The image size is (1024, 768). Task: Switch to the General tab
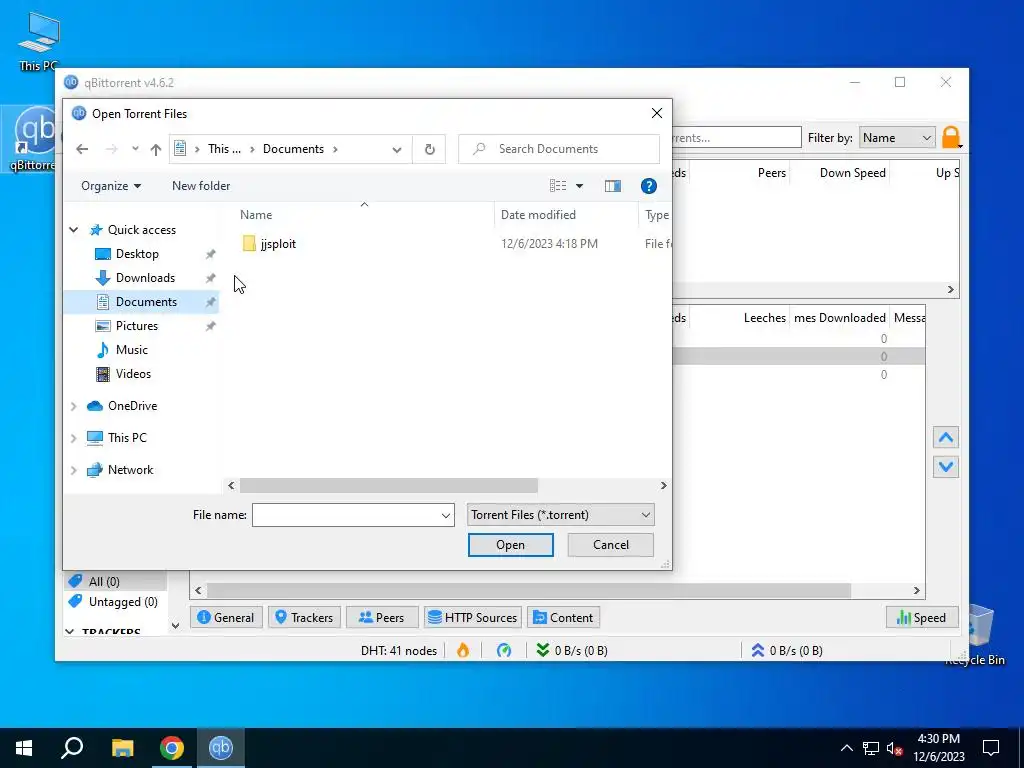pyautogui.click(x=226, y=618)
